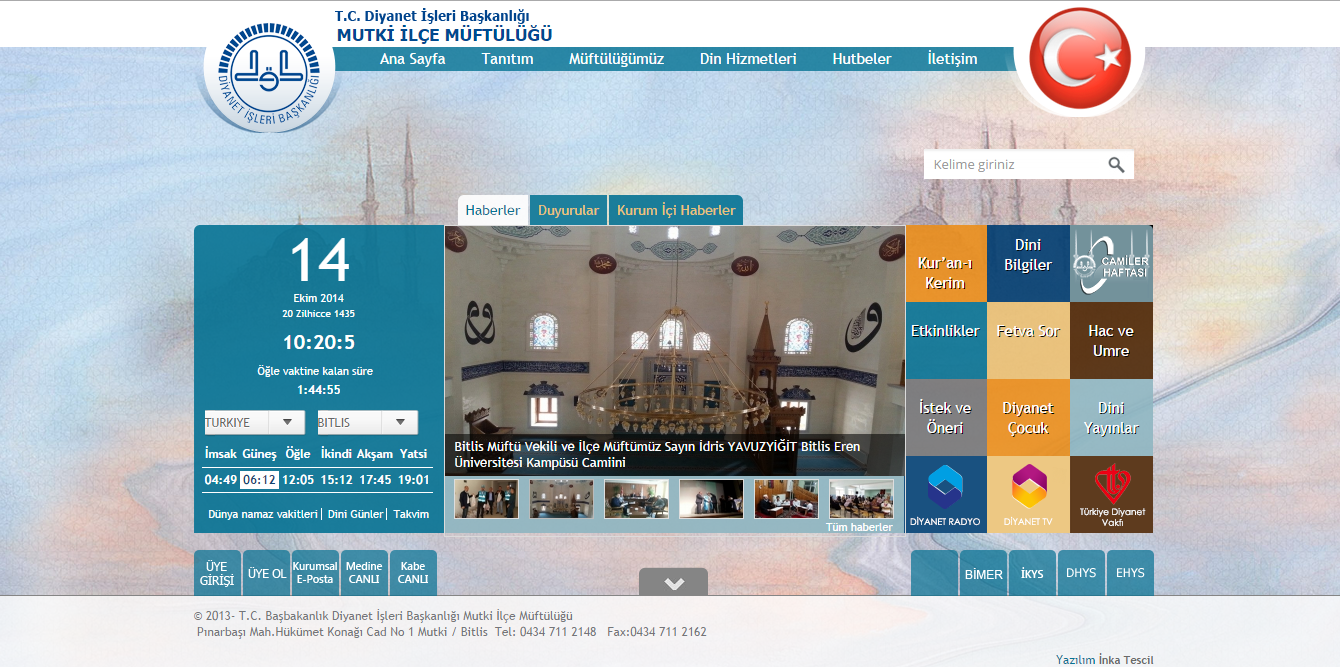Click the Turkish flag emblem
Viewport: 1340px width, 667px height.
pyautogui.click(x=1079, y=58)
